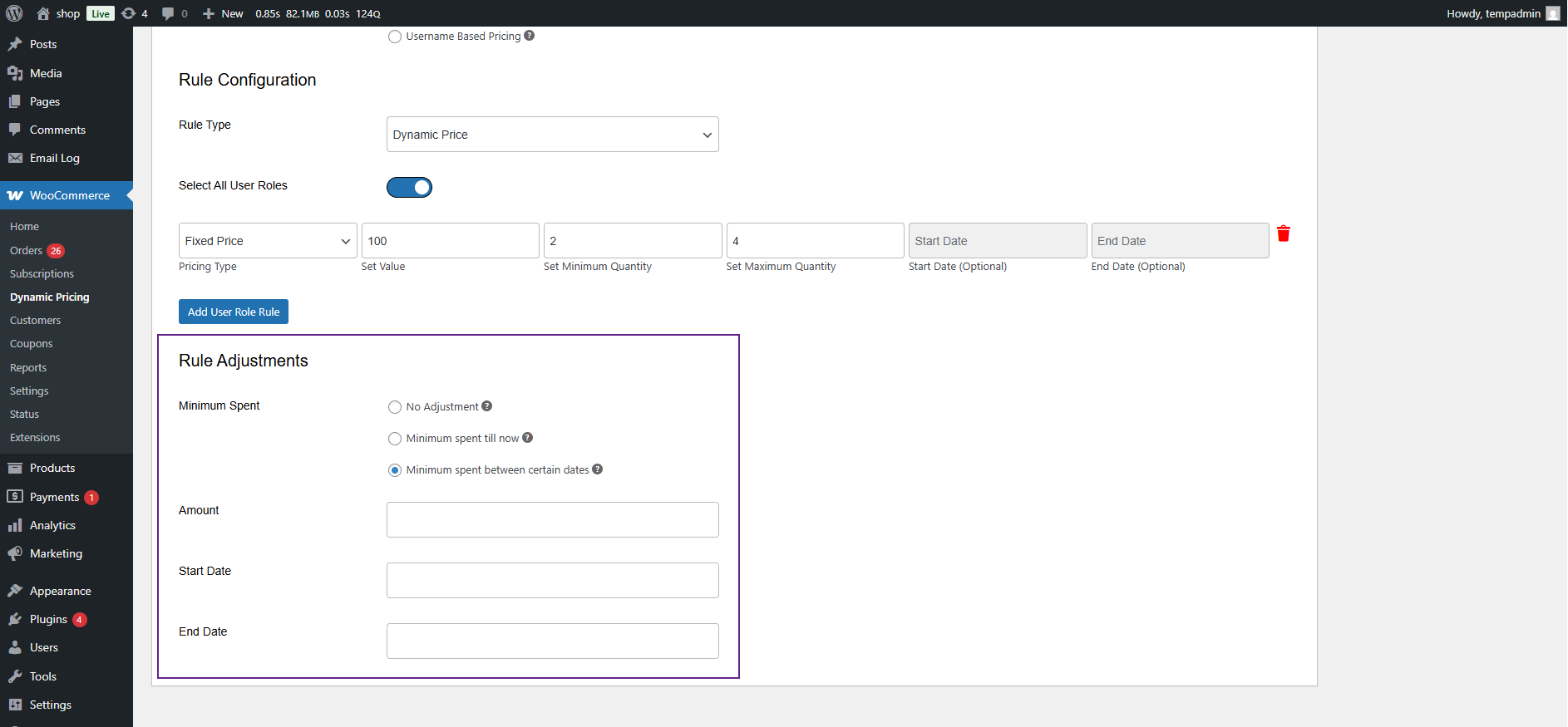The image size is (1568, 727).
Task: Click help icon for spent between certain dates
Action: 598,469
